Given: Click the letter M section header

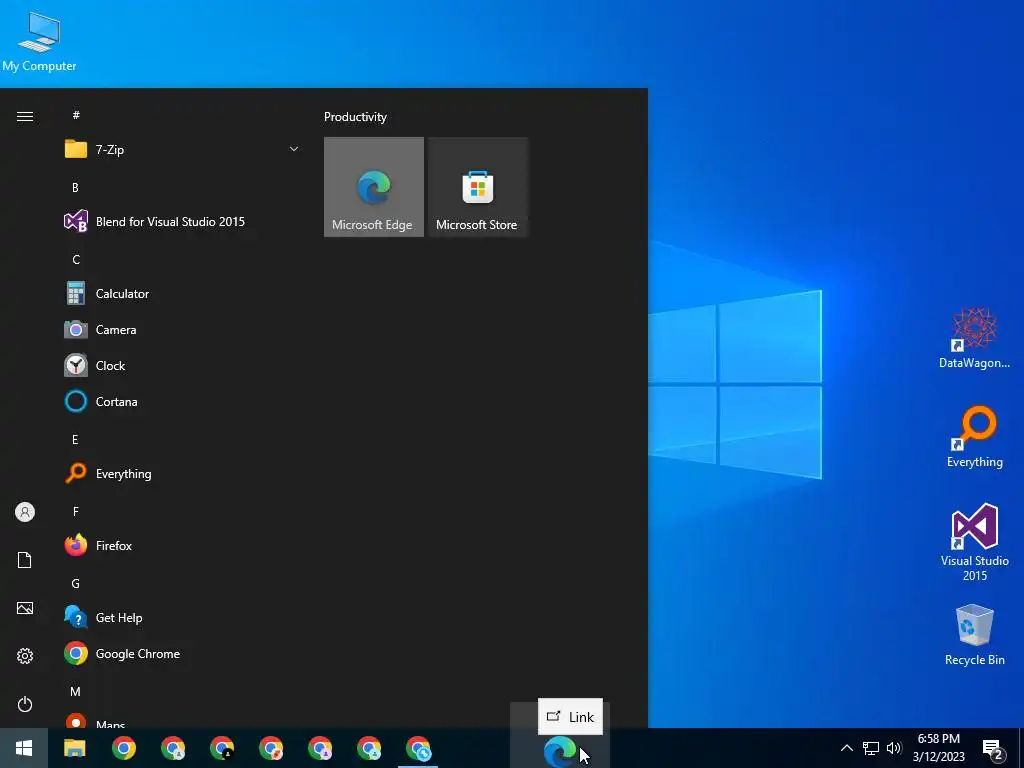Looking at the screenshot, I should pyautogui.click(x=75, y=692).
